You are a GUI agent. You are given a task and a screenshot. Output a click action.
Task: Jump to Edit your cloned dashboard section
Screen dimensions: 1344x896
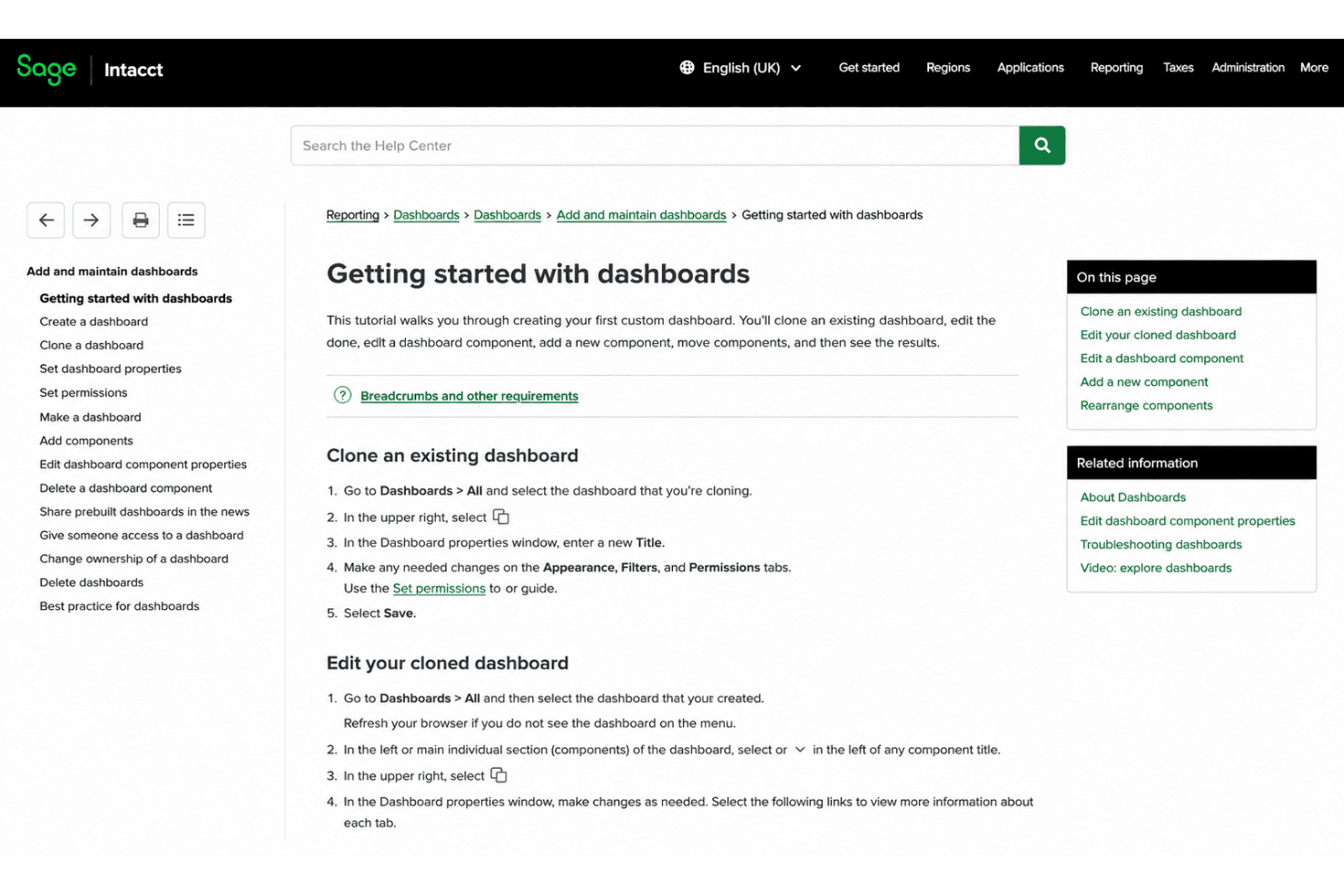[x=1158, y=335]
